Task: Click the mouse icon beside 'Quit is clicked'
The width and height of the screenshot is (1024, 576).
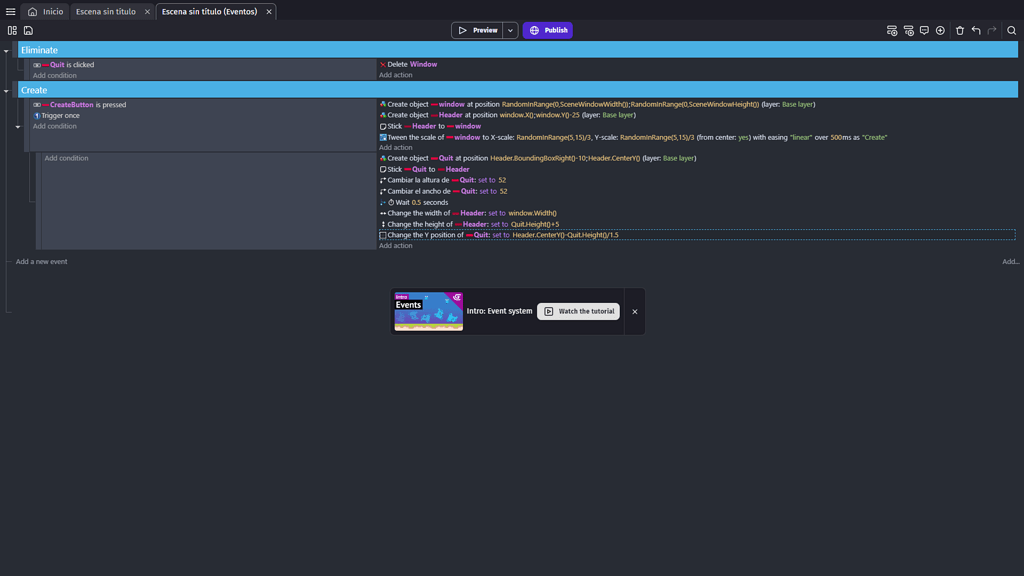Action: [x=37, y=64]
